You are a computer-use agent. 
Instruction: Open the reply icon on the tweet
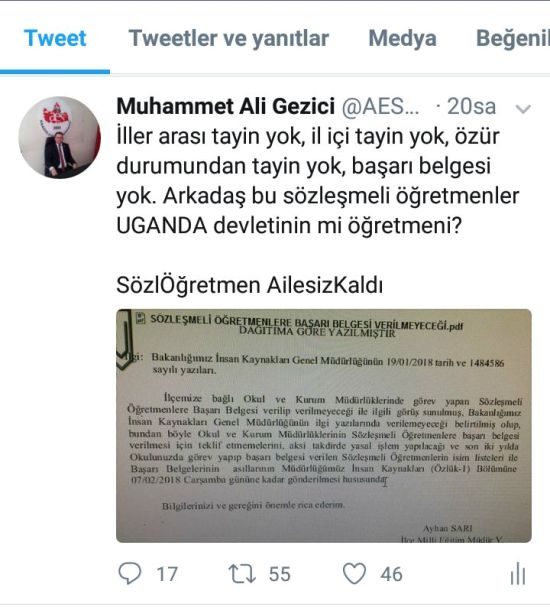click(x=129, y=573)
